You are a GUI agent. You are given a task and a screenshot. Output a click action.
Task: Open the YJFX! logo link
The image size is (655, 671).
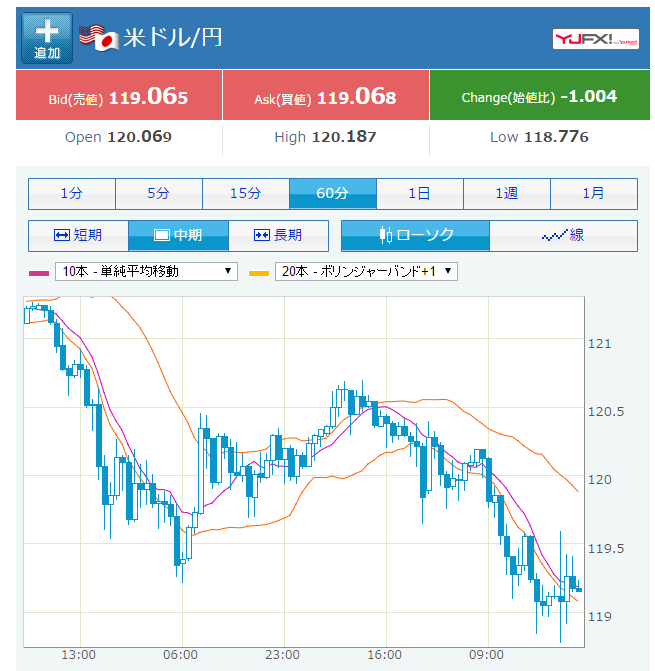(x=596, y=39)
